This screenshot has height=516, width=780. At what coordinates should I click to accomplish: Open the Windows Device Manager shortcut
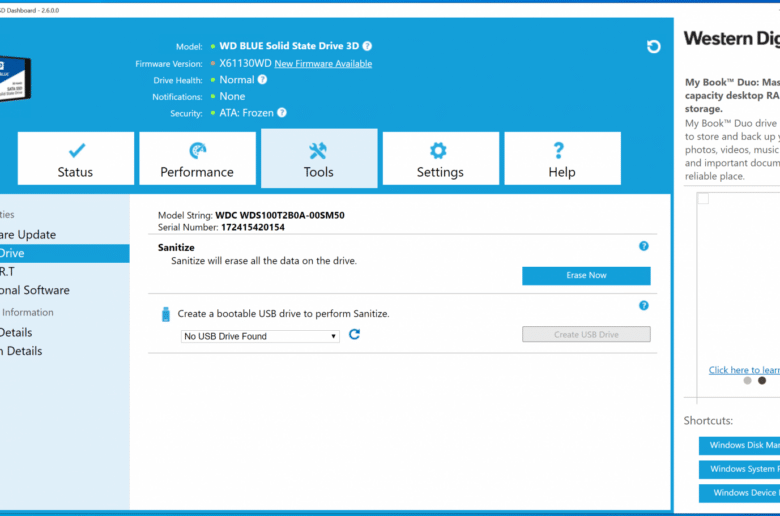click(x=739, y=493)
